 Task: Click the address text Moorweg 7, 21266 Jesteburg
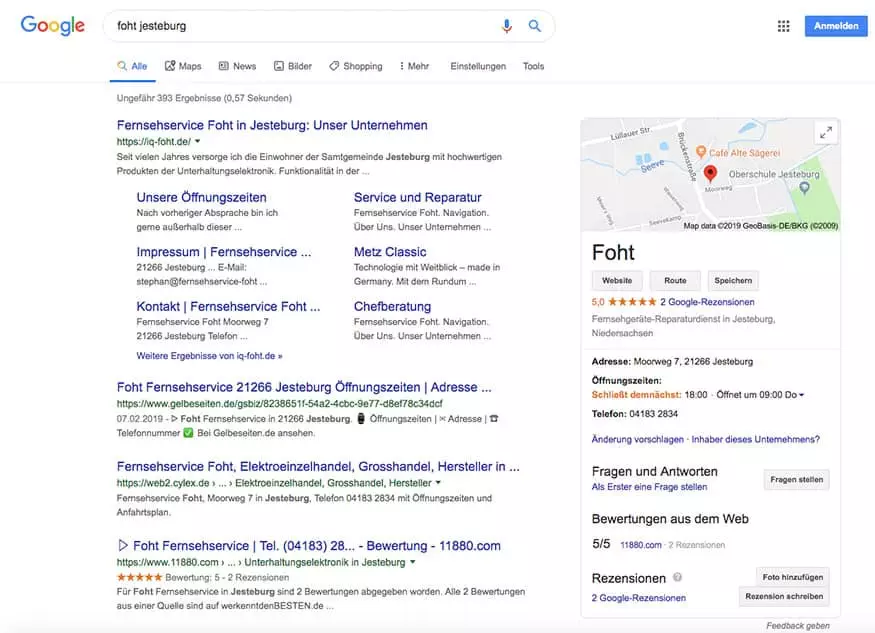click(693, 361)
